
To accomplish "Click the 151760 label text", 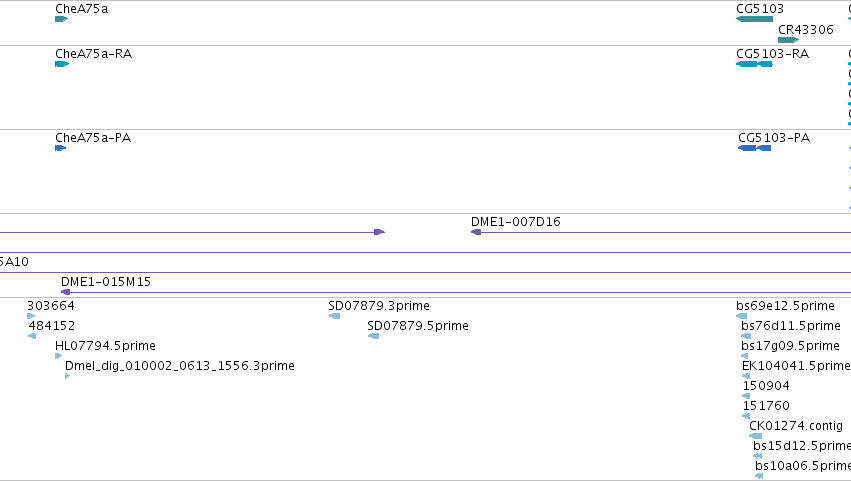I will [766, 406].
